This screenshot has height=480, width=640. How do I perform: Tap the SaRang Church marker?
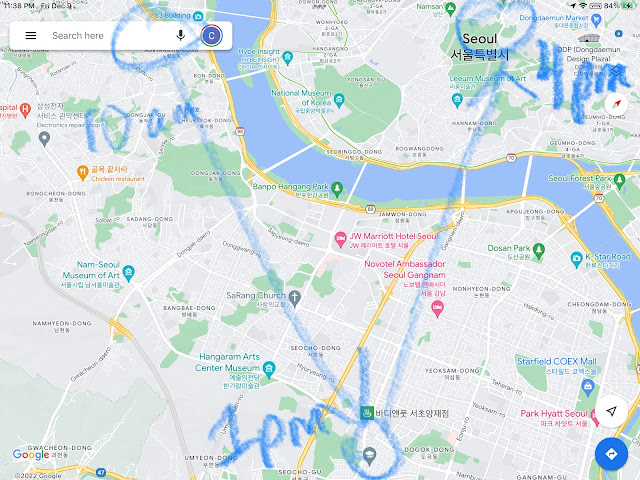click(294, 298)
